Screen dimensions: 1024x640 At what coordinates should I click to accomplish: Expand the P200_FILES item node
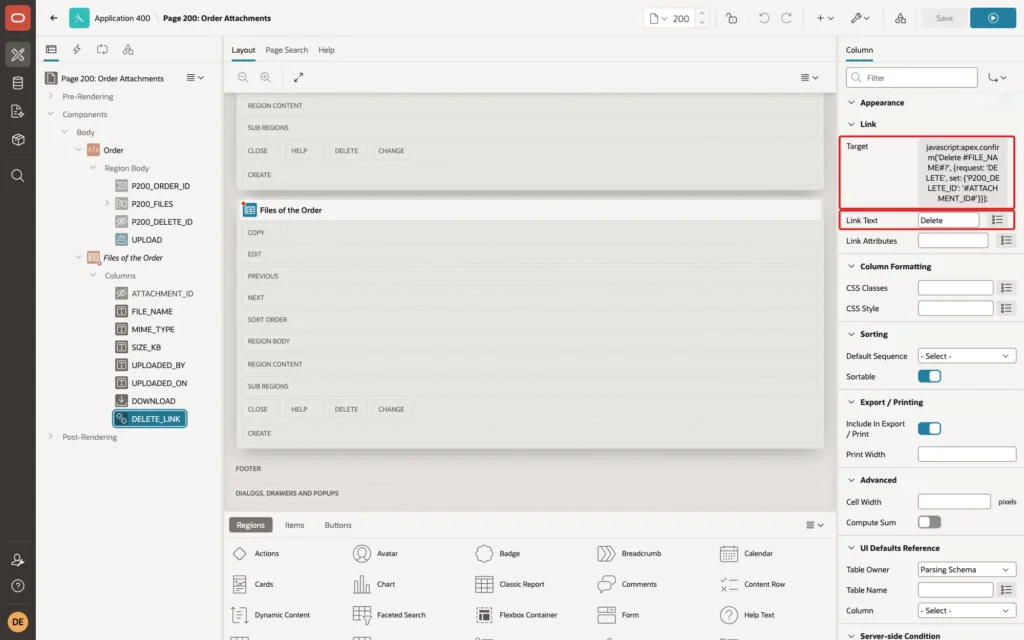[x=107, y=204]
